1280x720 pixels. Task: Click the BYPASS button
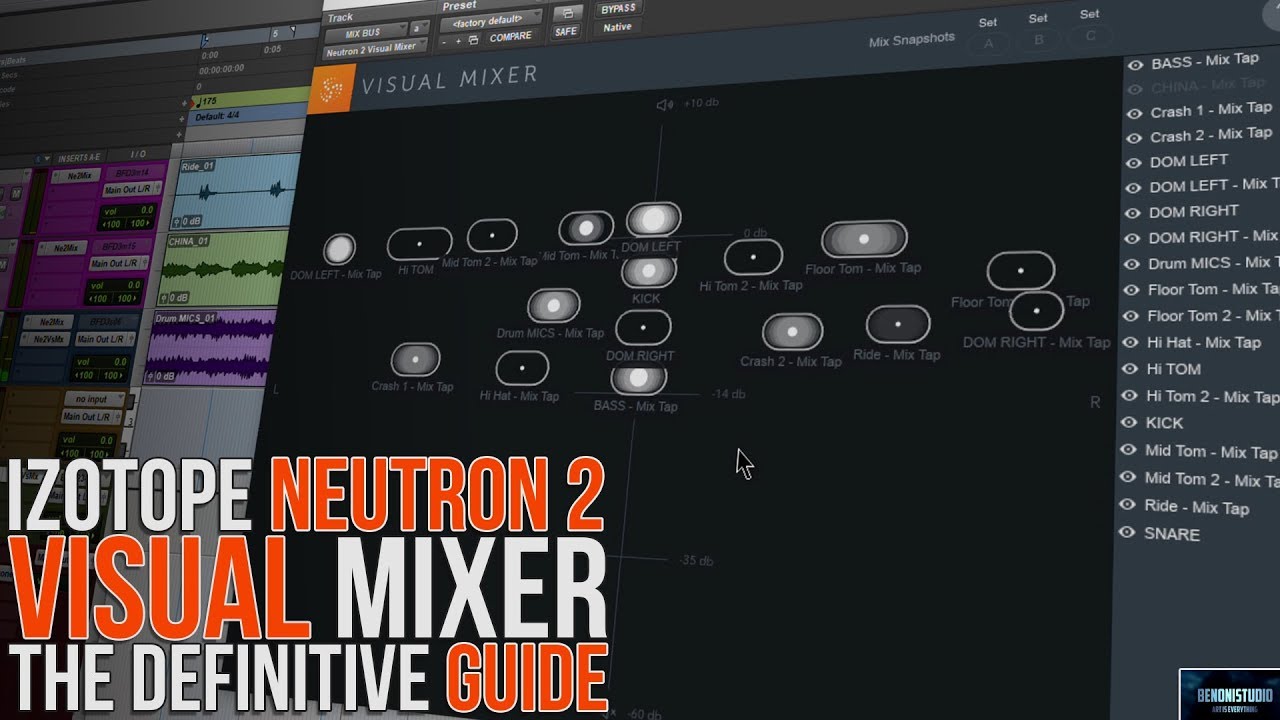click(x=618, y=8)
